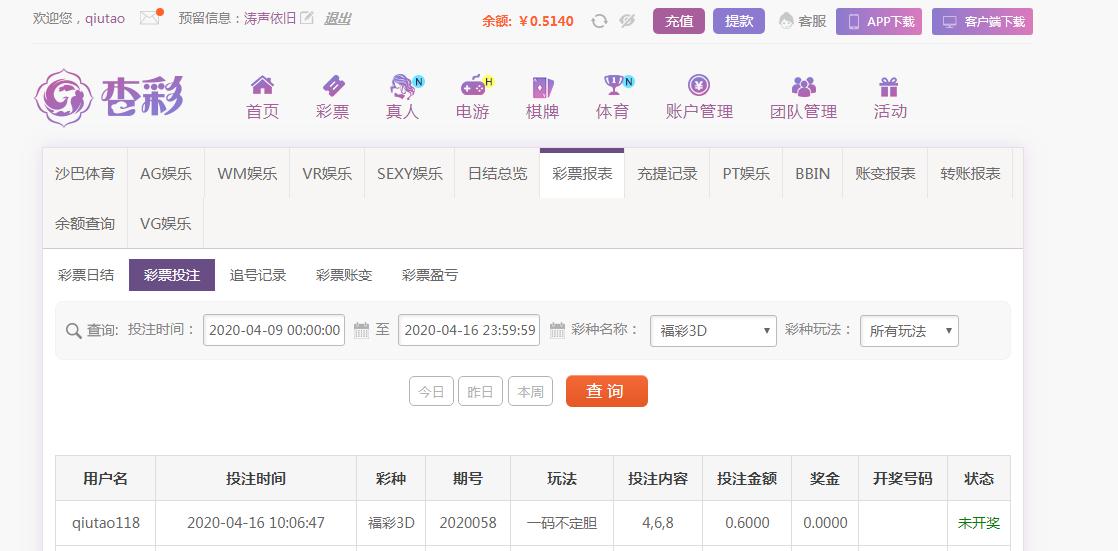Click bet time 2020-04-16 10:06:47 cell
The width and height of the screenshot is (1118, 551).
pos(256,522)
